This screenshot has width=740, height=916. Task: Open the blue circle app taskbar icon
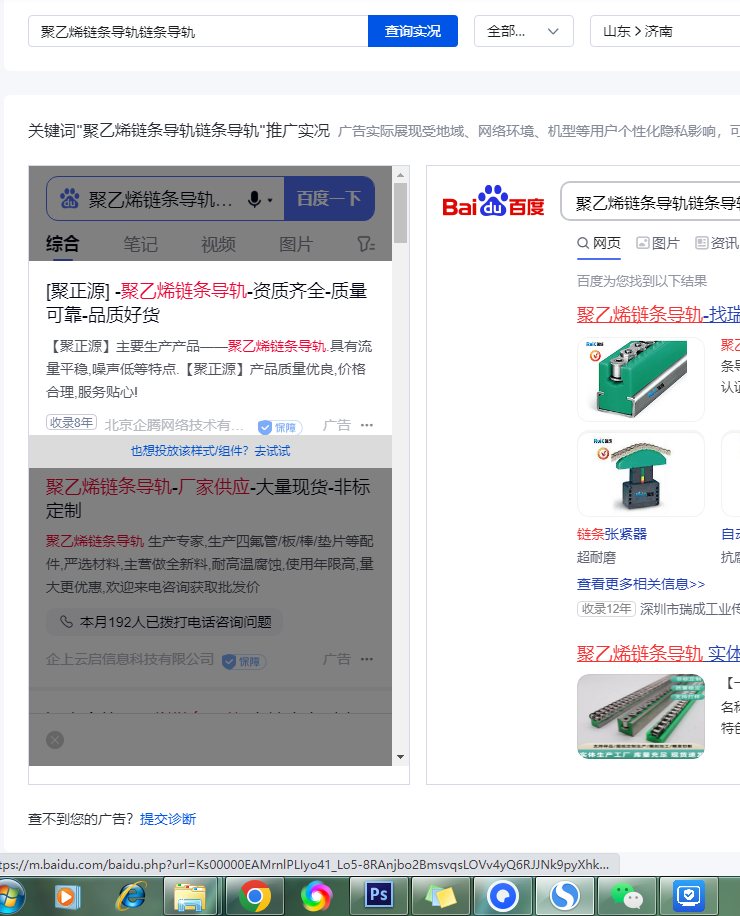(x=503, y=896)
